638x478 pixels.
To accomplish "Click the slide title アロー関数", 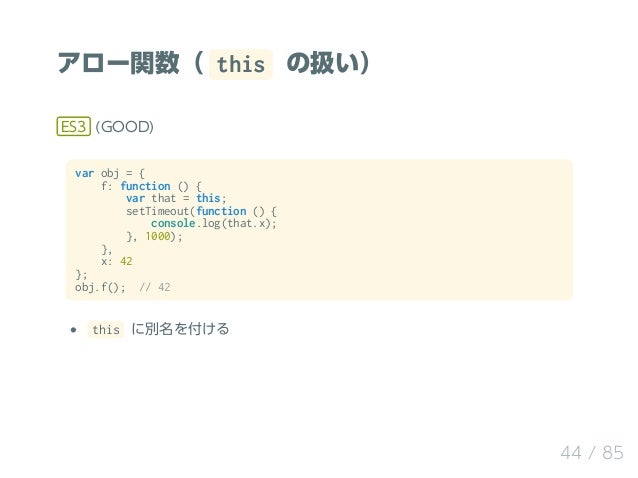I will tap(118, 63).
